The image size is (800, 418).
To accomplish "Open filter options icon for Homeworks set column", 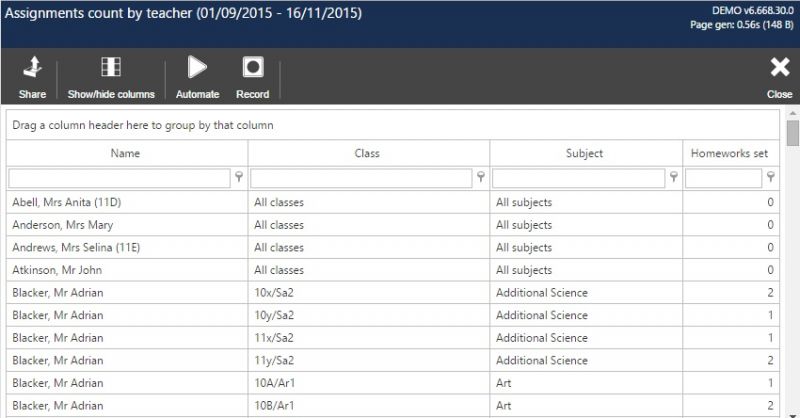I will coord(770,177).
